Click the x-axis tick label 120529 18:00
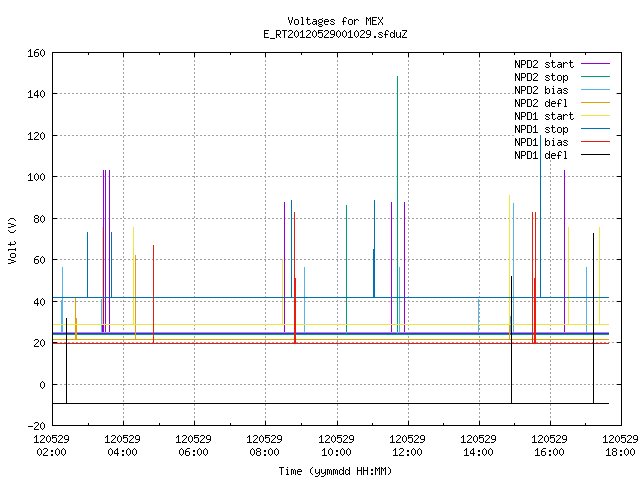The image size is (640, 480). (x=620, y=446)
